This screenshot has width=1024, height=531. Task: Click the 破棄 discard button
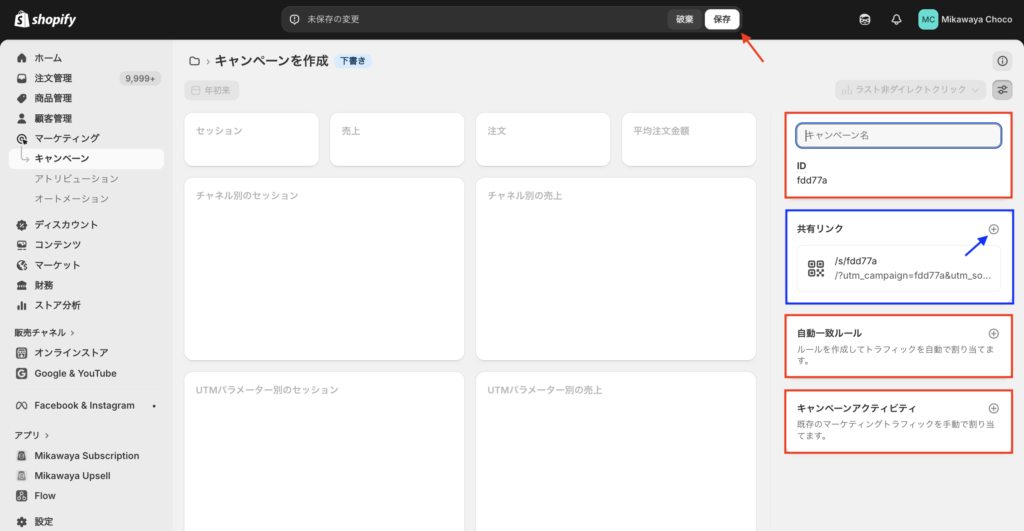684,19
